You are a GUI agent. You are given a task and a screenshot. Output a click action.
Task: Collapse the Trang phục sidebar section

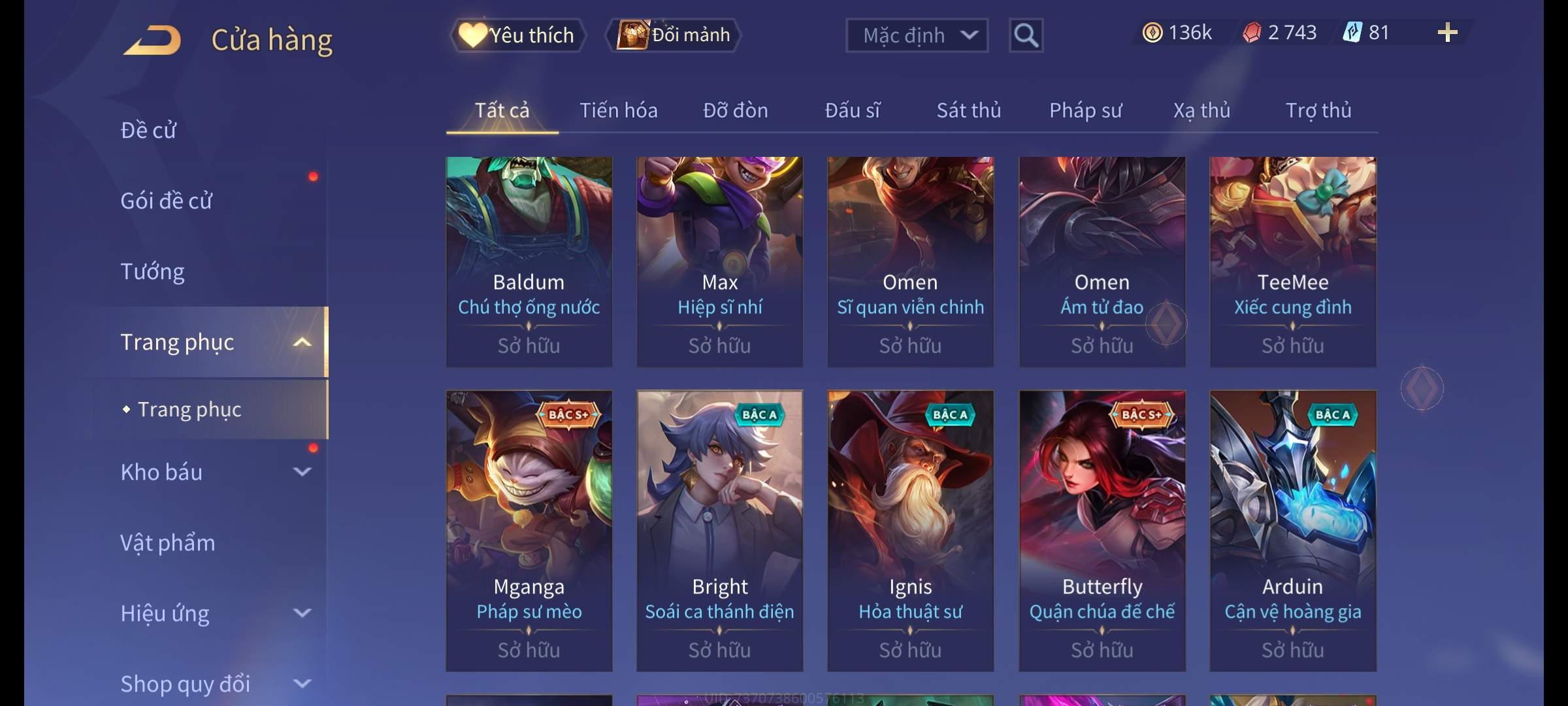302,342
